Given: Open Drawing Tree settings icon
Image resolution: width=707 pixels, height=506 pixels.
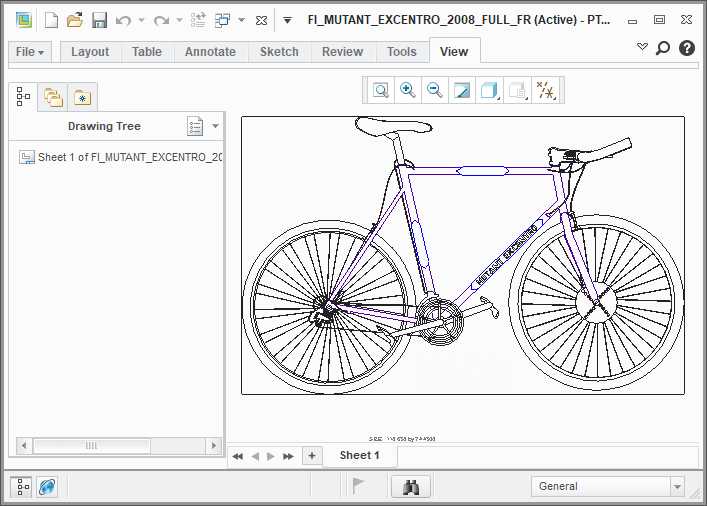Looking at the screenshot, I should pyautogui.click(x=195, y=126).
